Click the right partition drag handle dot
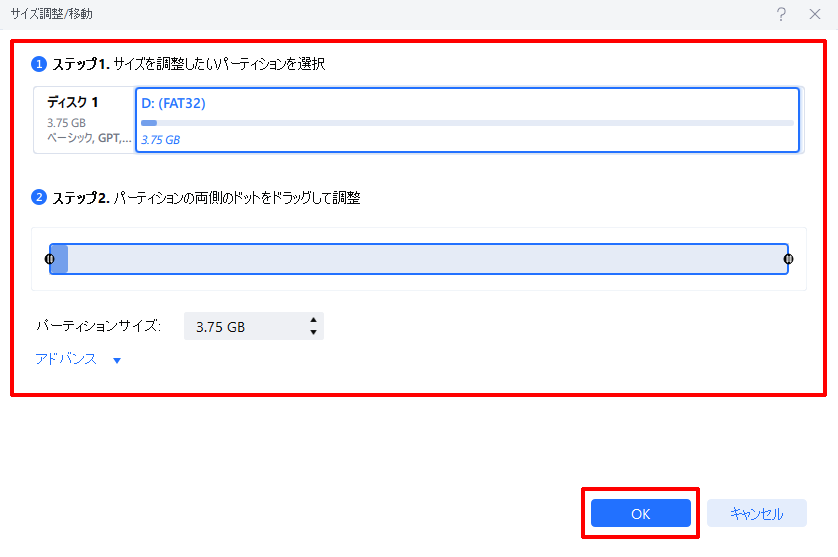The width and height of the screenshot is (838, 557). pyautogui.click(x=789, y=260)
